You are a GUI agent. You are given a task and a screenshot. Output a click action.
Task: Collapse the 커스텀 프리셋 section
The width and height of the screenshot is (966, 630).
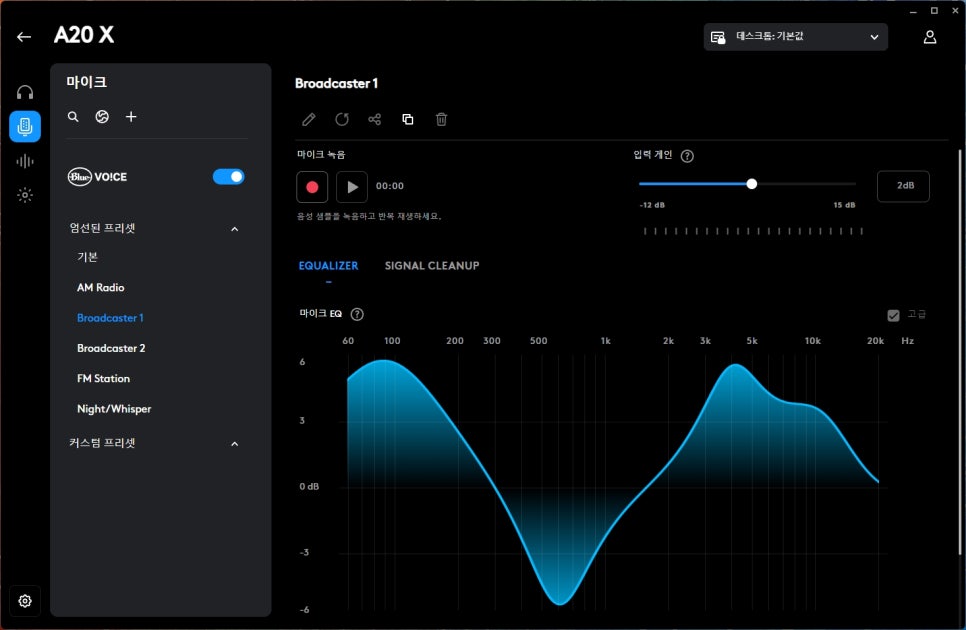pyautogui.click(x=235, y=444)
